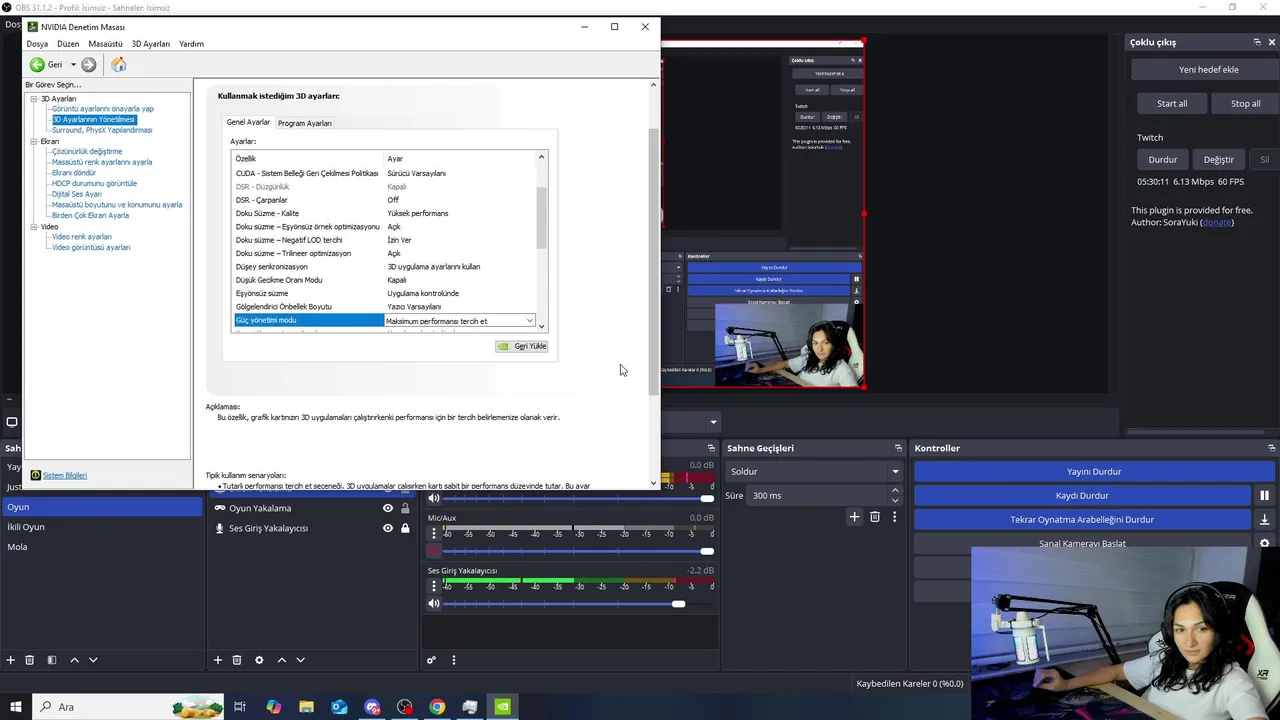Toggle visibility of Oyun Yakalama source
Screen dimensions: 1280x720
pyautogui.click(x=388, y=508)
